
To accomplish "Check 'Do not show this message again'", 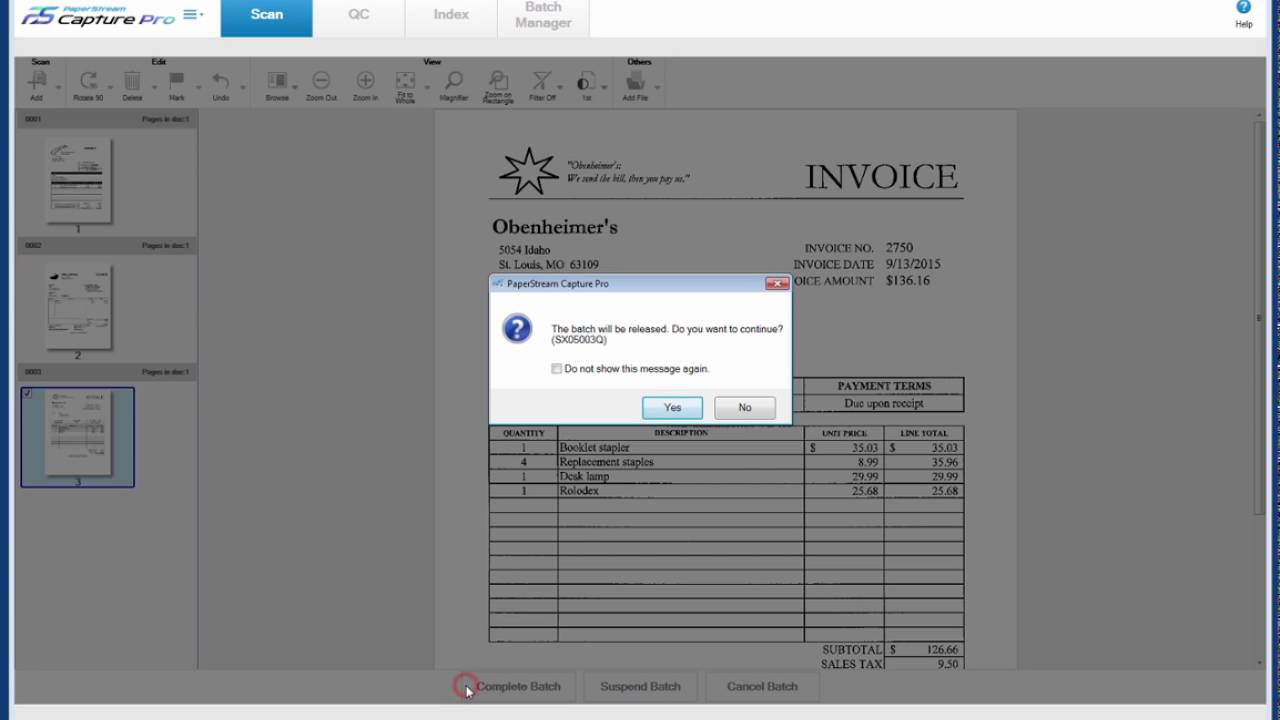I will pyautogui.click(x=557, y=369).
